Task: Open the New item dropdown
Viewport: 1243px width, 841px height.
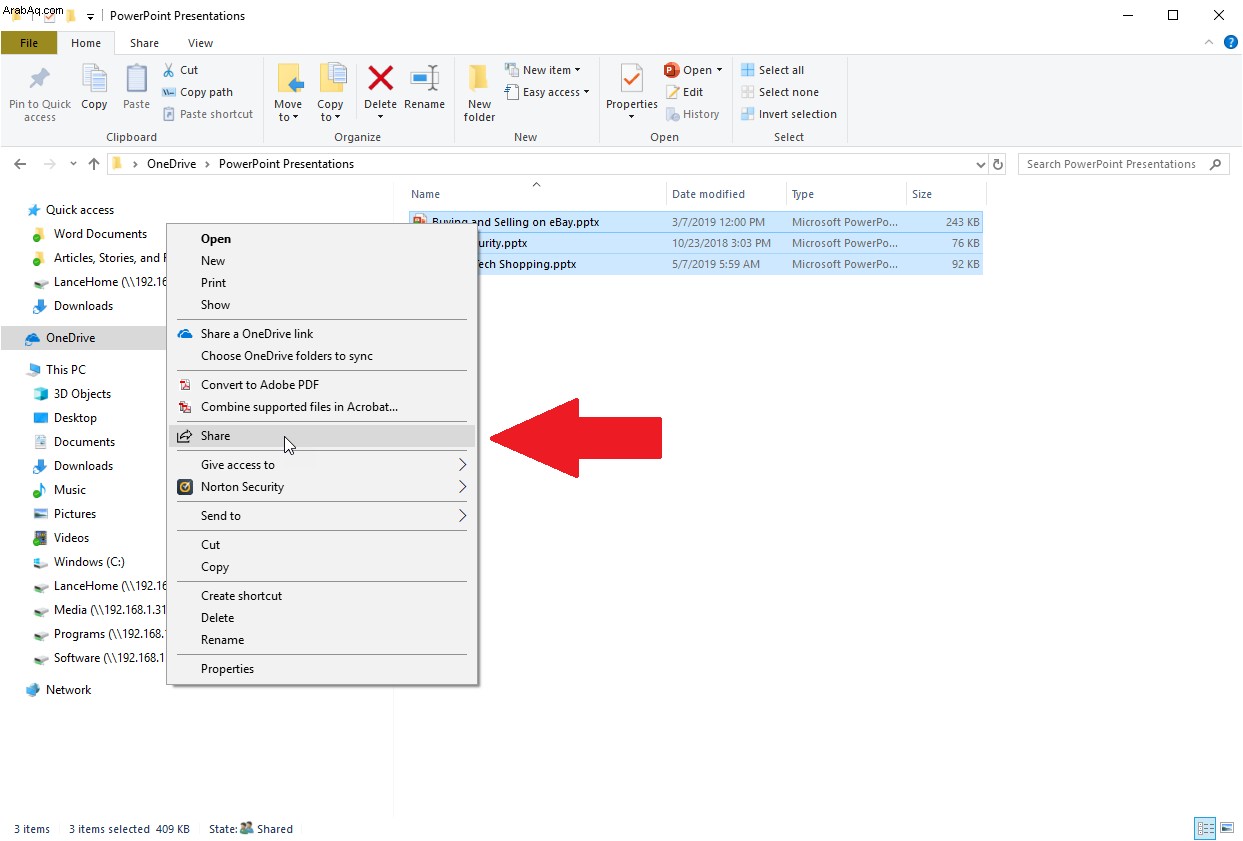Action: pyautogui.click(x=542, y=70)
